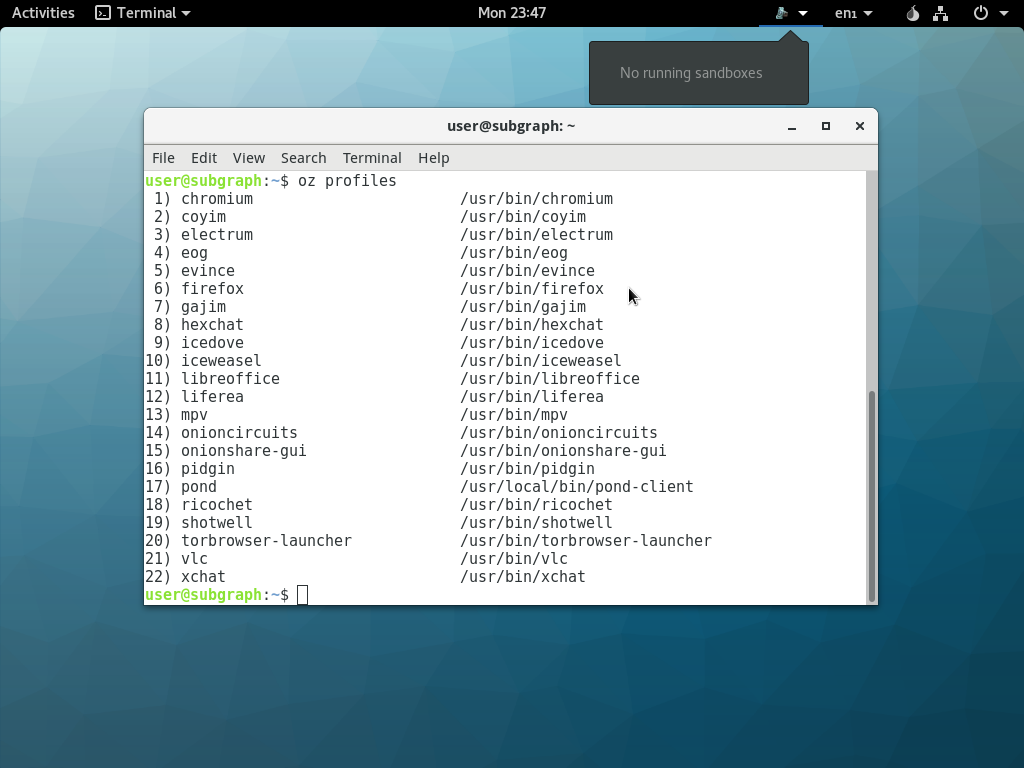Click the bottom user@subgraph prompt cursor
The image size is (1024, 768).
(302, 595)
